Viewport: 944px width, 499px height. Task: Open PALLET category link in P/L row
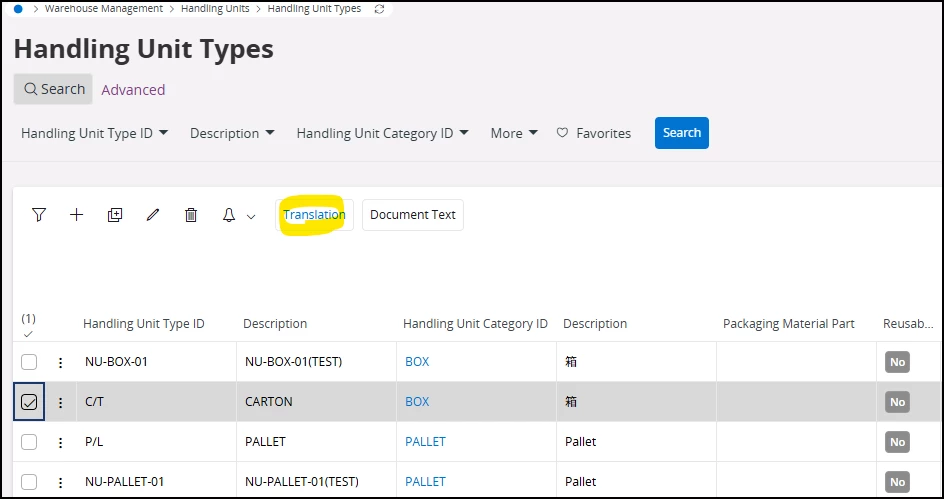(425, 442)
